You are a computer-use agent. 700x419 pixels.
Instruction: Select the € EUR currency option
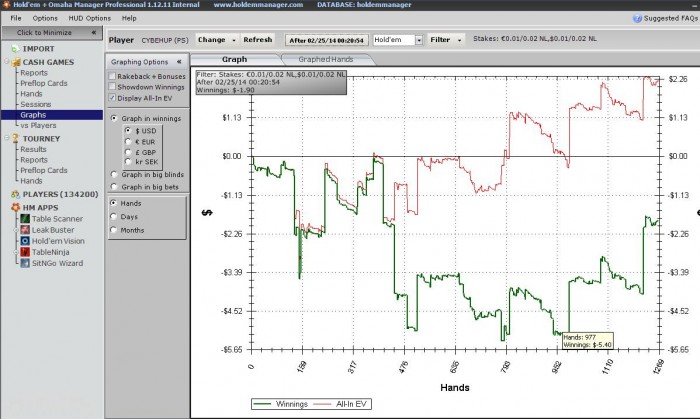[x=128, y=141]
